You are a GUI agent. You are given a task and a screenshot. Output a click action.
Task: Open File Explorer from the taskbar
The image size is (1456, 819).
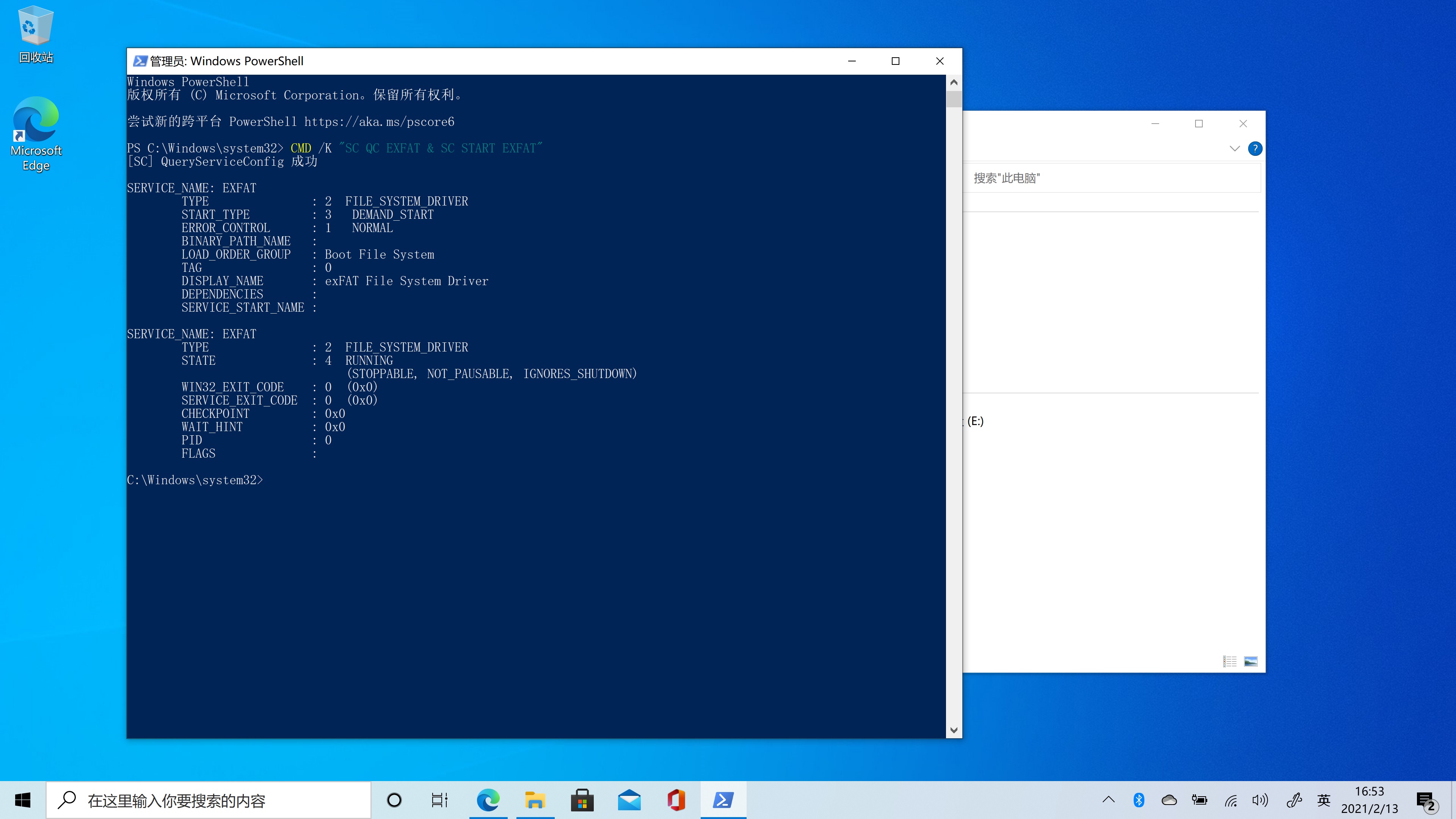(x=535, y=800)
